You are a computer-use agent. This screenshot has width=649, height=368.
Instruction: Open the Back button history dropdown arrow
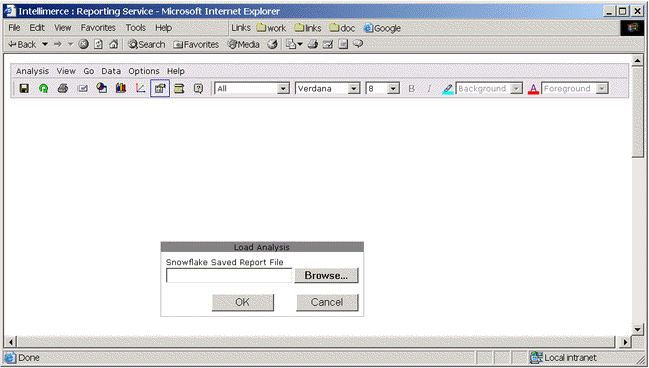pos(45,44)
